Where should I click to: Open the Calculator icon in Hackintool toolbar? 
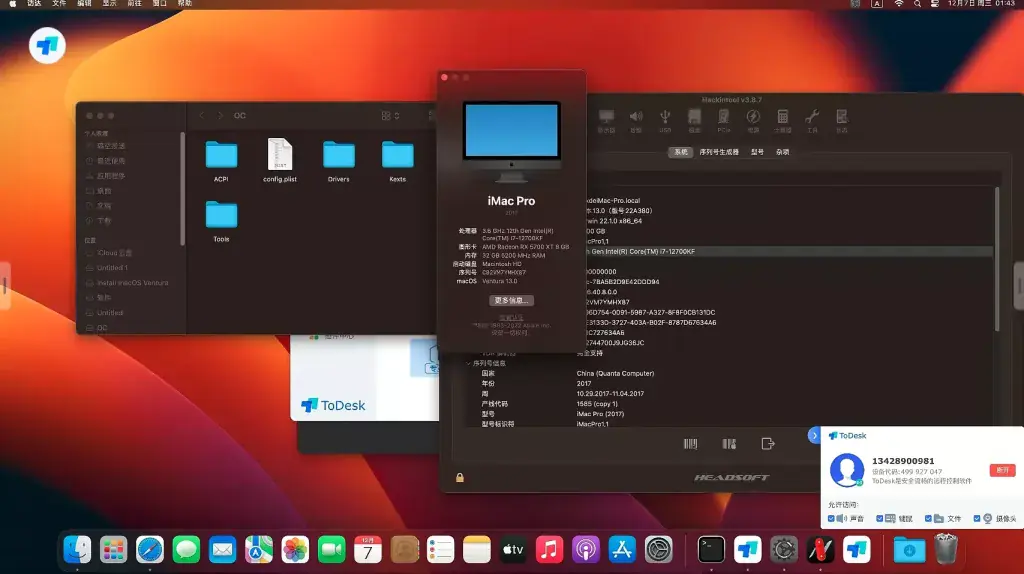click(782, 120)
